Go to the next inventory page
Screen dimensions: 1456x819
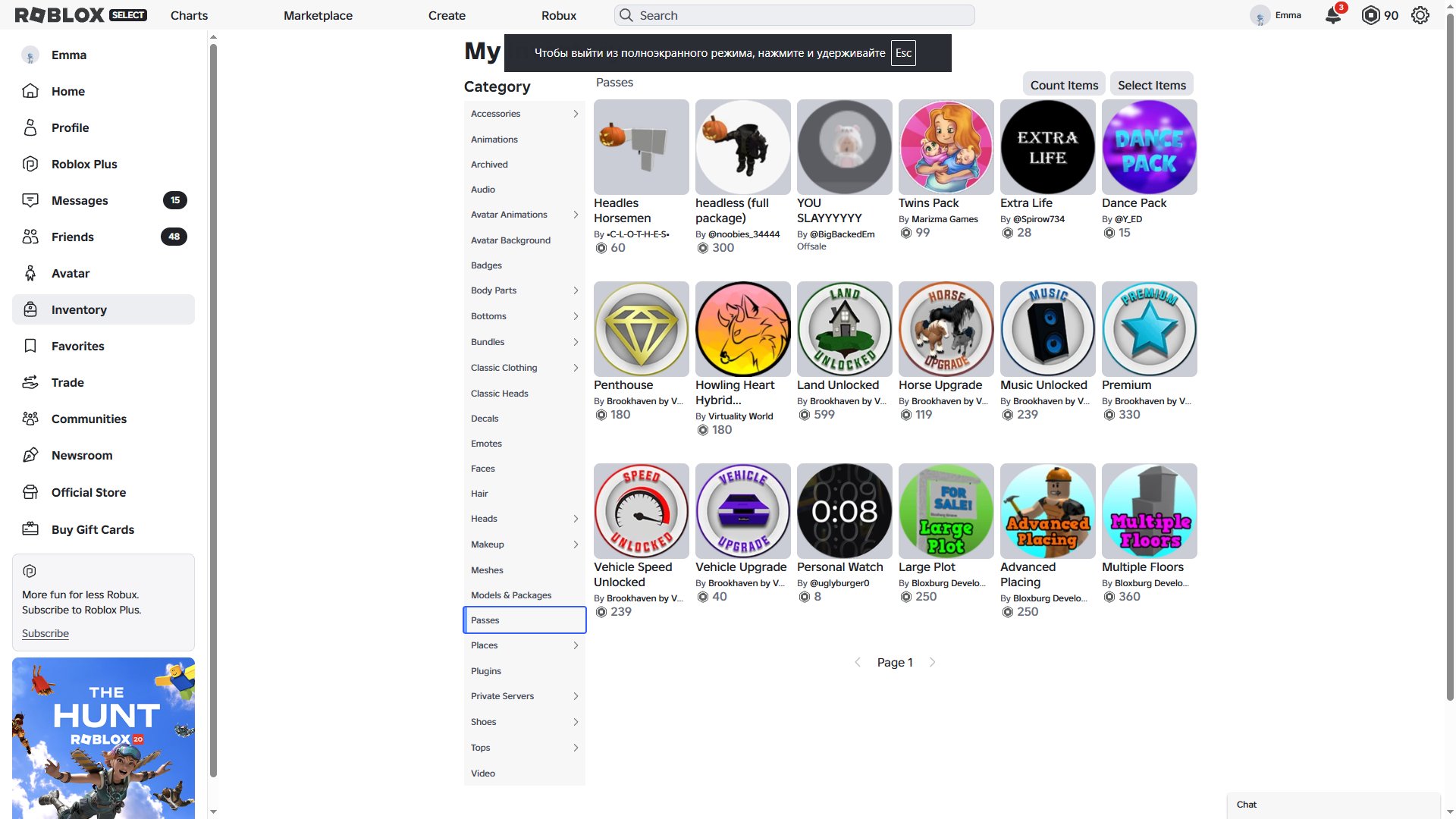[x=932, y=662]
